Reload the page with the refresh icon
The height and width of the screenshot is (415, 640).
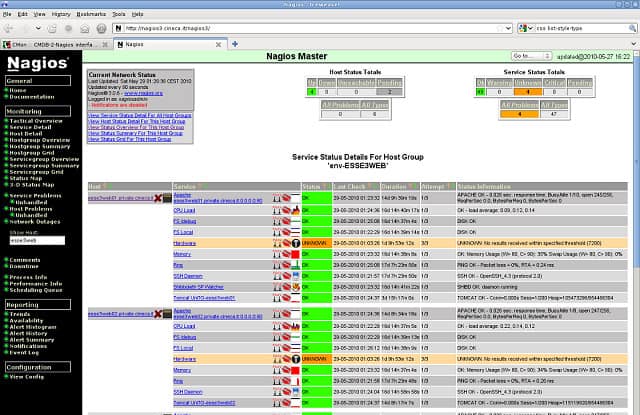[52, 29]
